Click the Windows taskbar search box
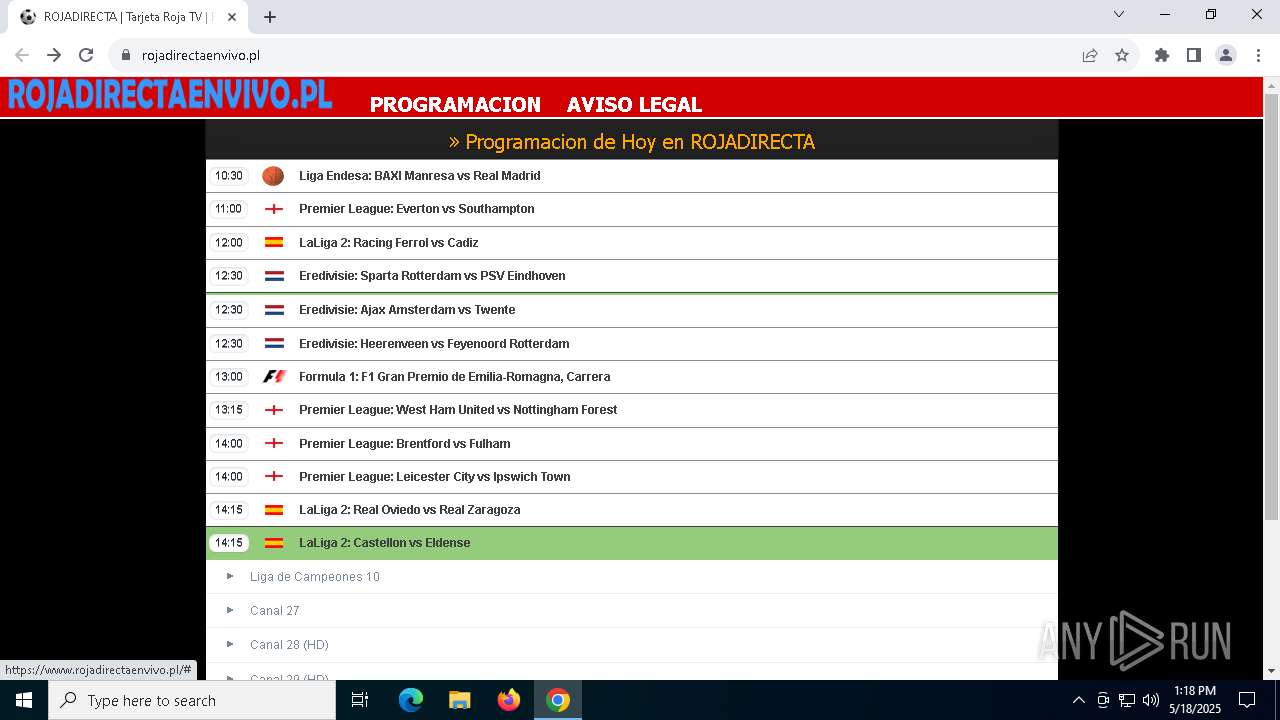This screenshot has height=720, width=1280. 192,700
